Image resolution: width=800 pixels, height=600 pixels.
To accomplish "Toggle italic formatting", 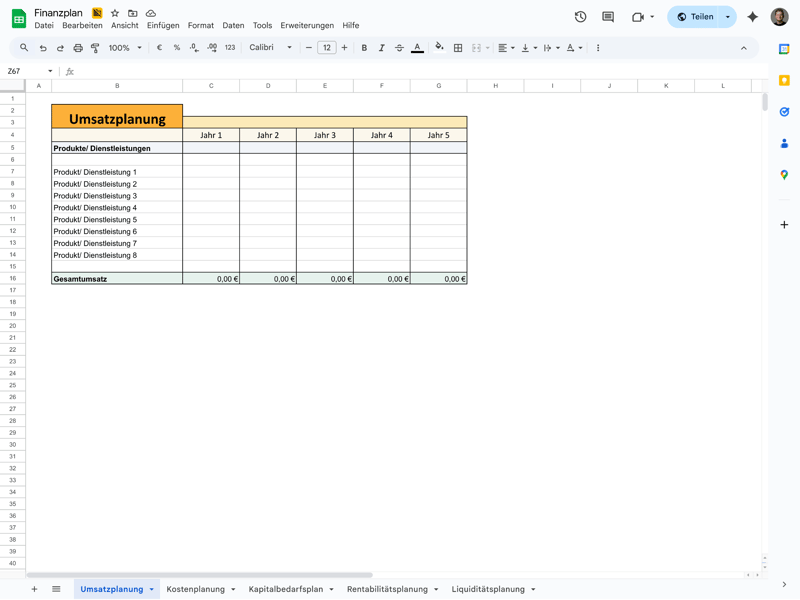I will (381, 48).
